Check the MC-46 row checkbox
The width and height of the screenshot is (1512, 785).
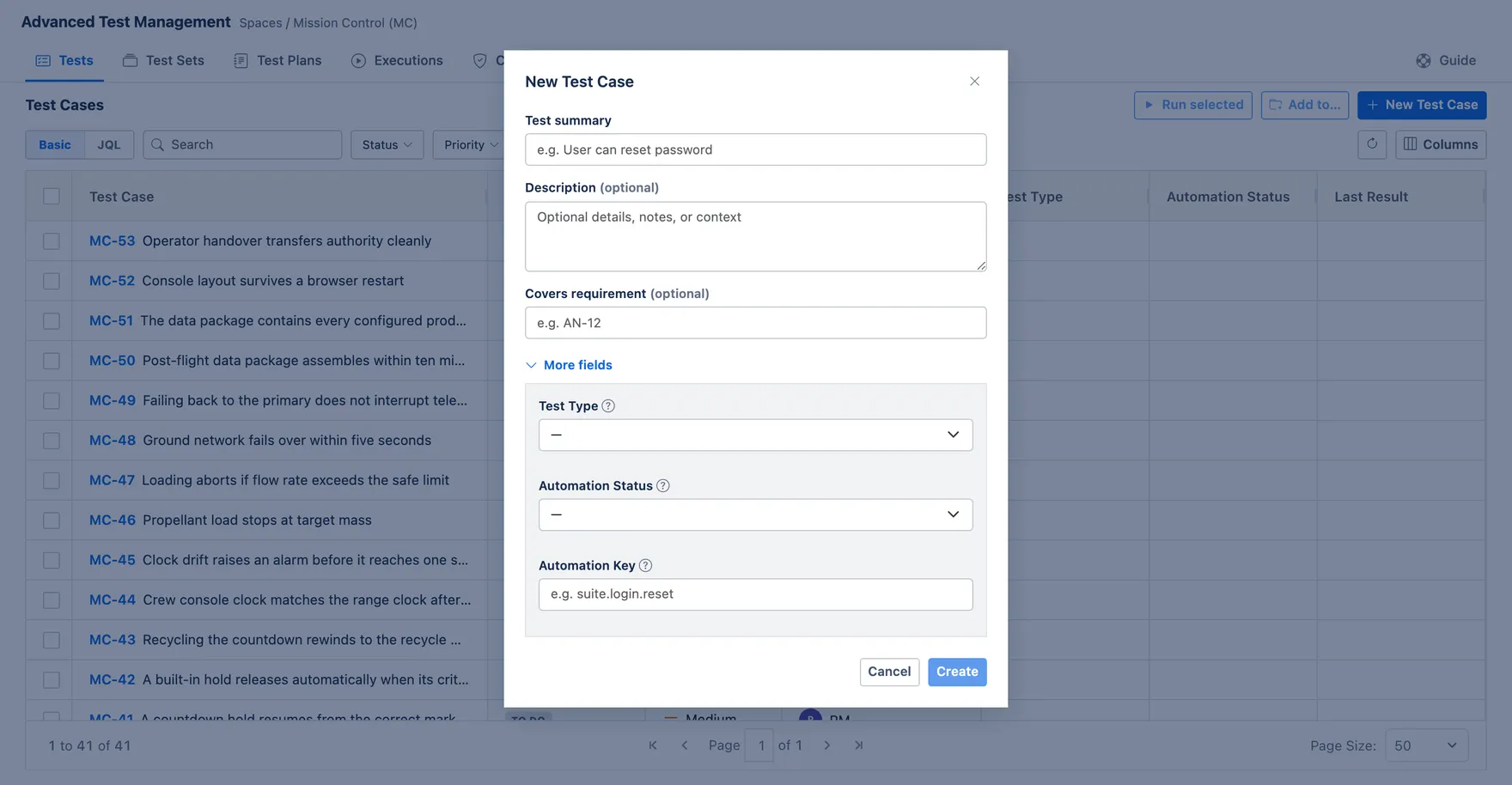point(52,520)
